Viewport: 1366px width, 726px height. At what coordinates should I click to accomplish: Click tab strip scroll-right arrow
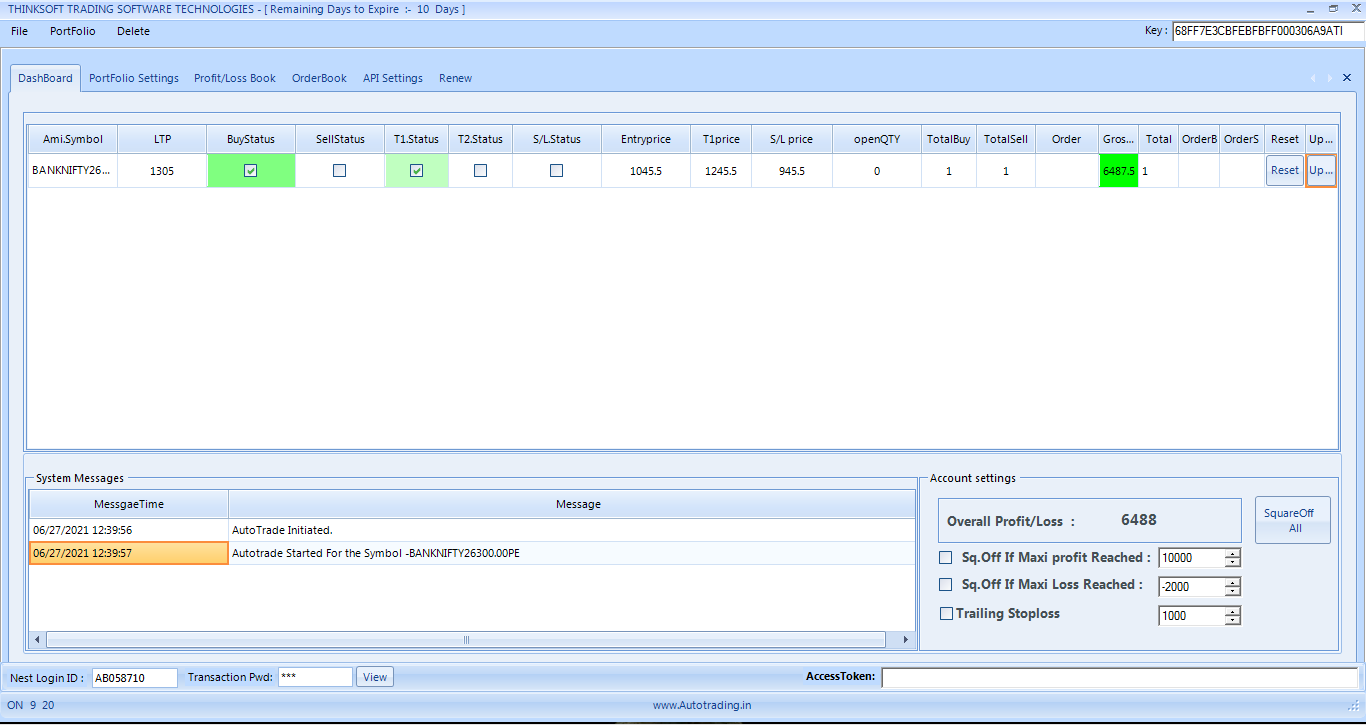pyautogui.click(x=1329, y=78)
